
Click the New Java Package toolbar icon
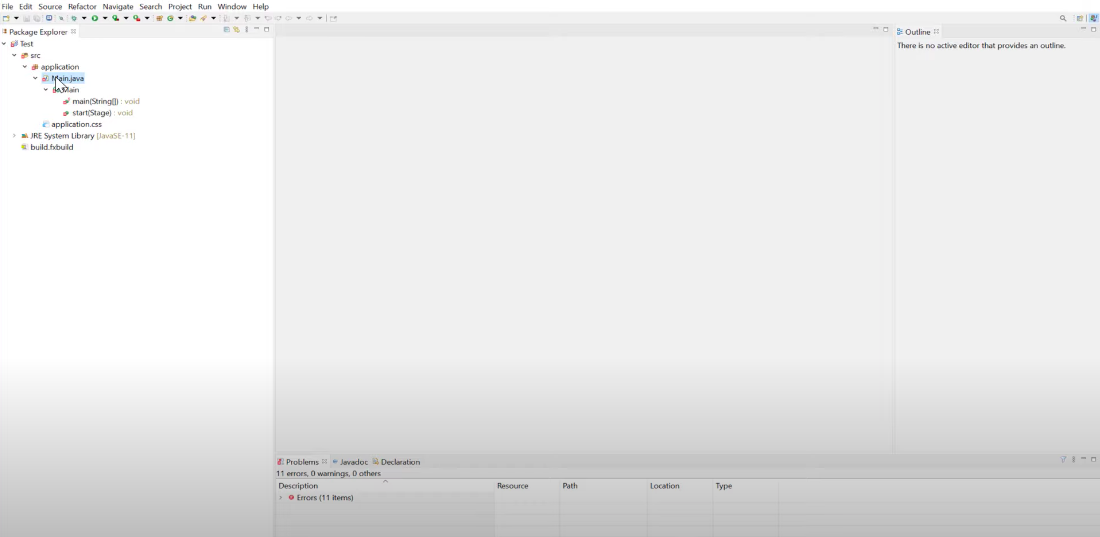[x=159, y=18]
